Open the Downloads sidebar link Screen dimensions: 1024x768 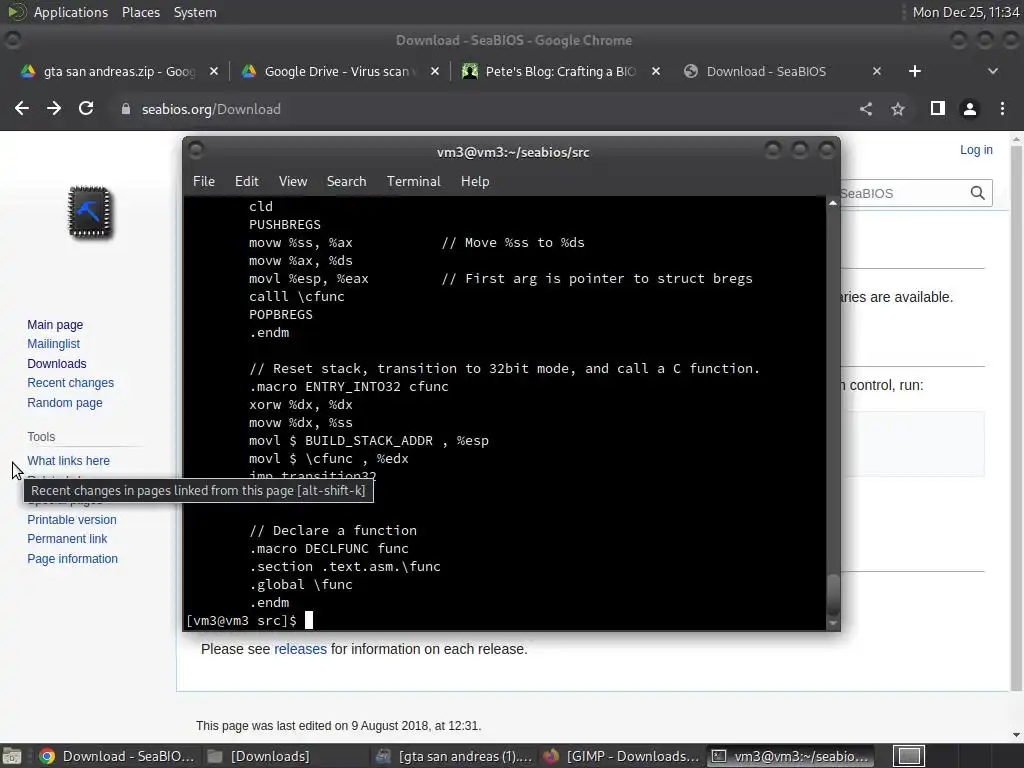57,364
